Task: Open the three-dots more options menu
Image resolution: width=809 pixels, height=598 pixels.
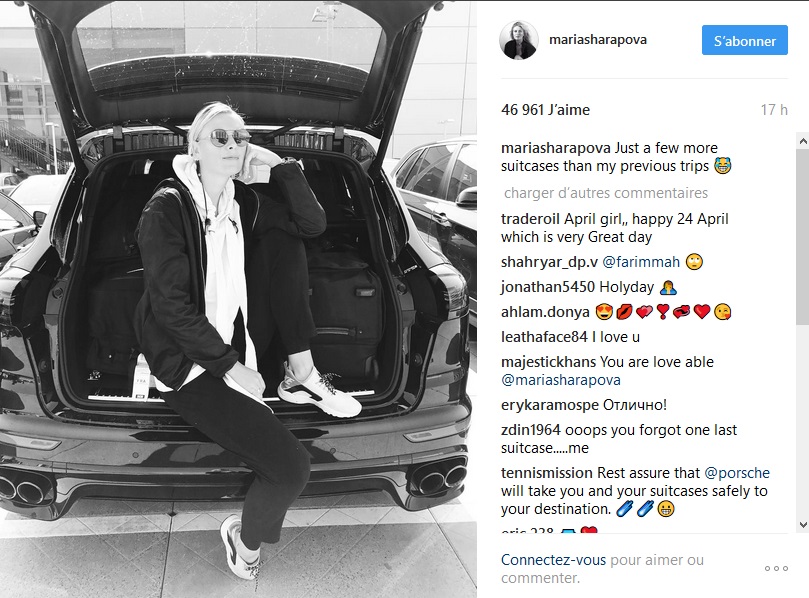Action: [776, 568]
